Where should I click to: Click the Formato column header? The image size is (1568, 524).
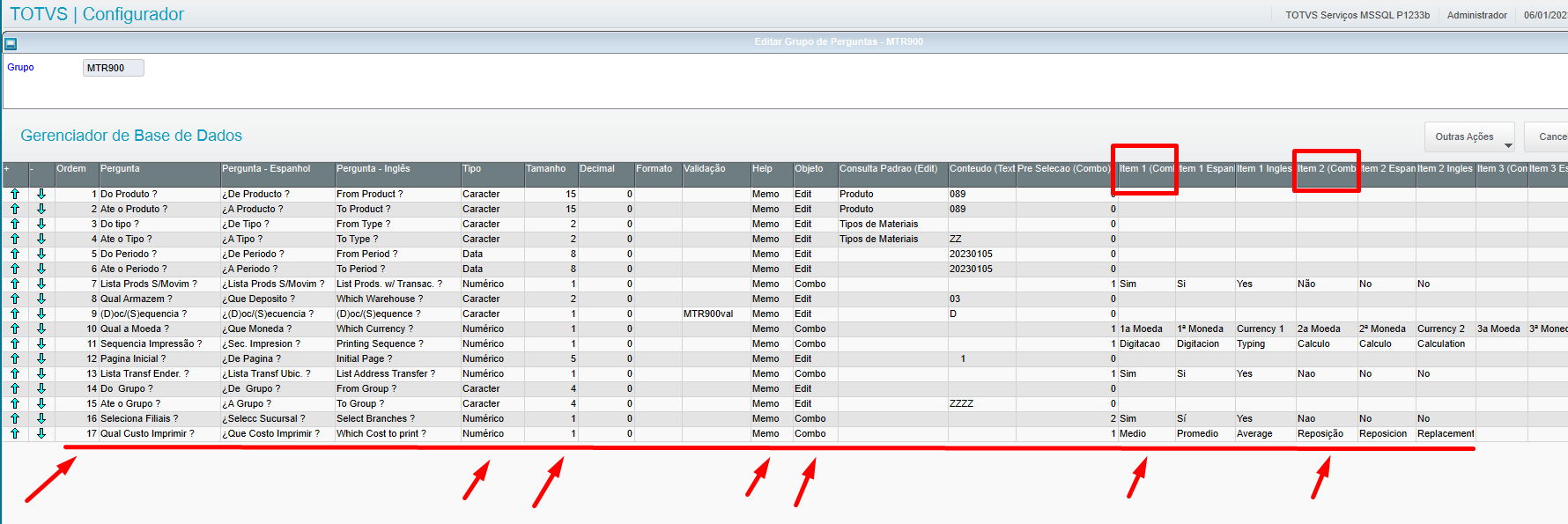coord(657,173)
